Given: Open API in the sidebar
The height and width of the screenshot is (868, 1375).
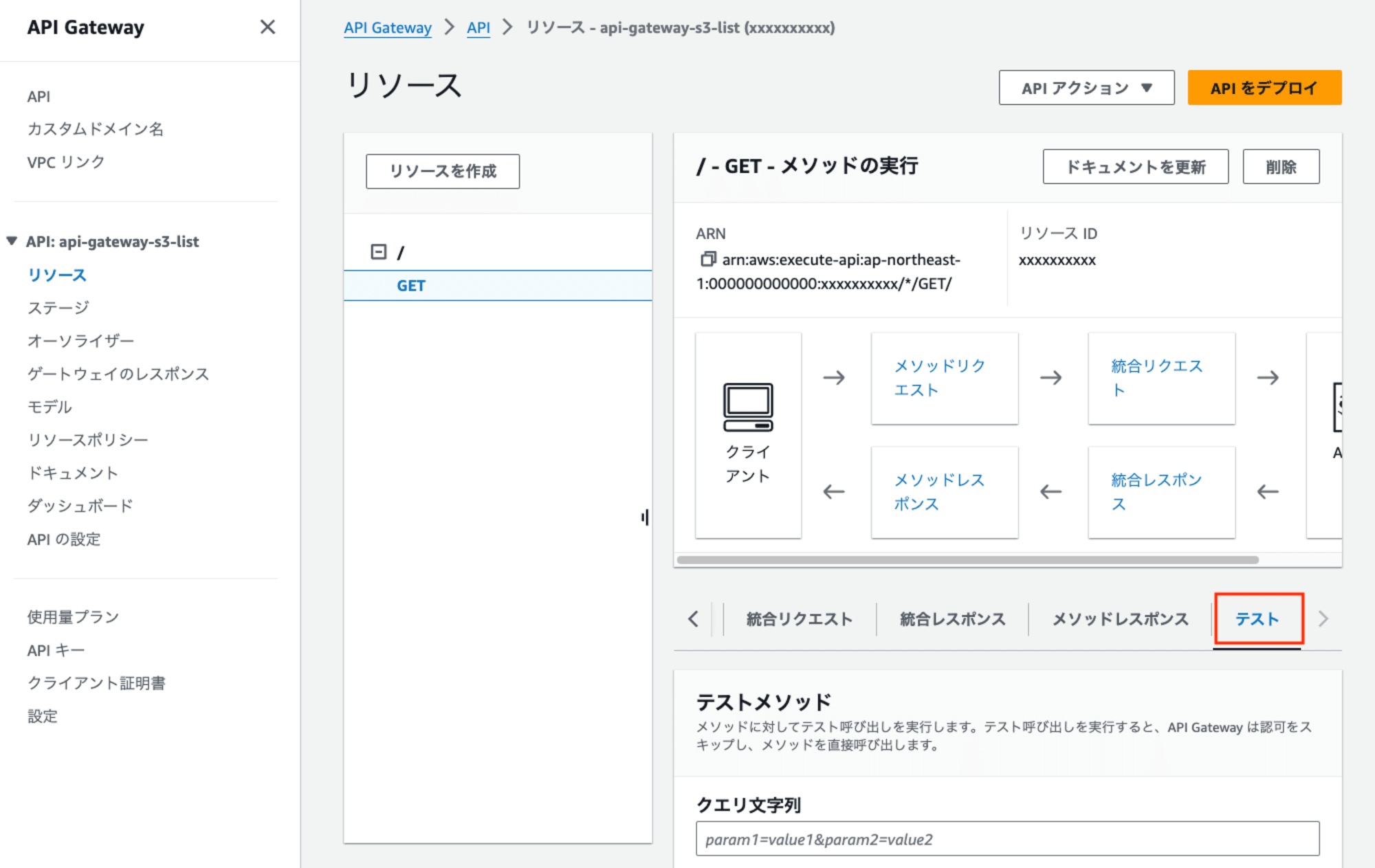Looking at the screenshot, I should [38, 96].
